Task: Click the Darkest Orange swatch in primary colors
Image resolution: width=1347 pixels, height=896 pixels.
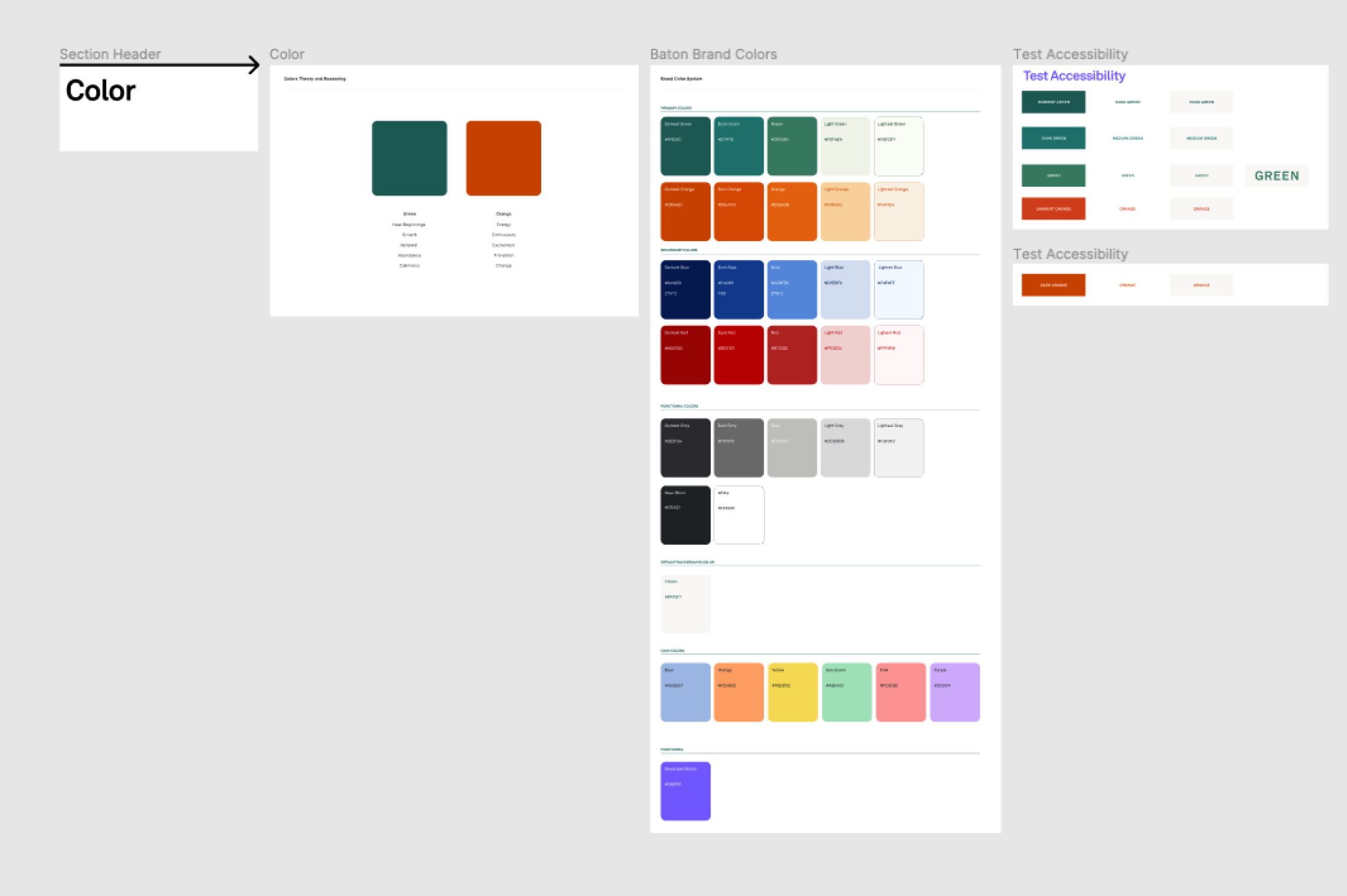Action: [685, 211]
